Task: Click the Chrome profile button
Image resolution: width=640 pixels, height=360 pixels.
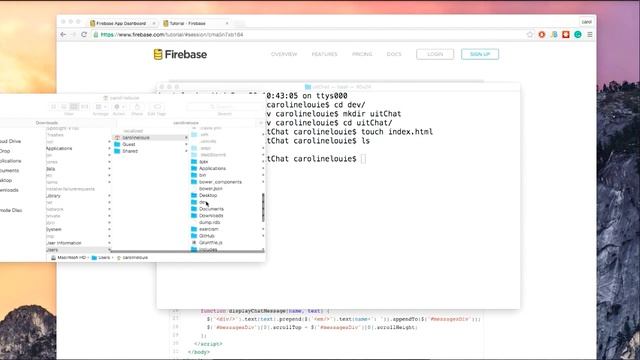Action: [x=587, y=22]
